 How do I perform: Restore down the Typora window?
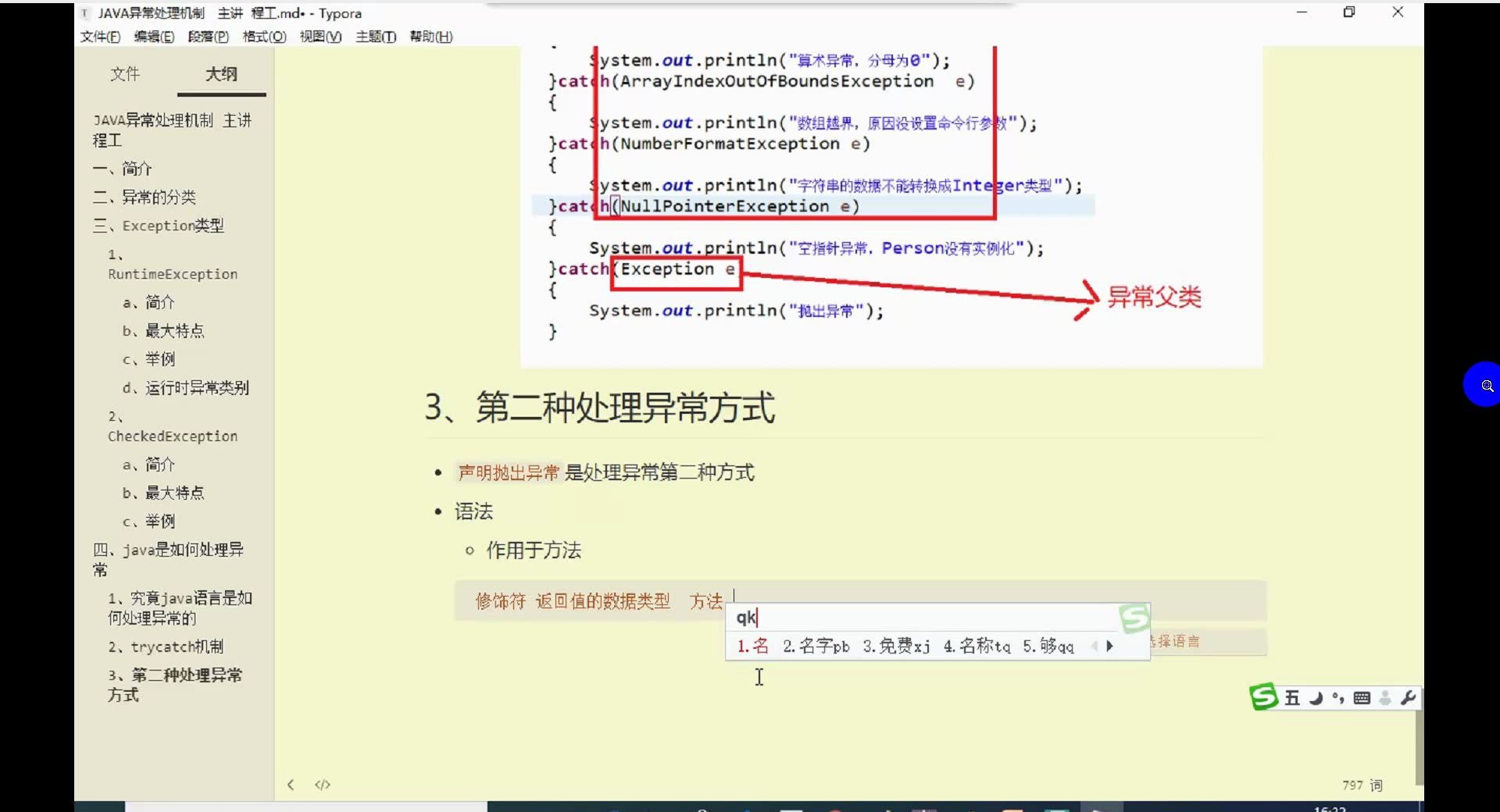(1349, 12)
